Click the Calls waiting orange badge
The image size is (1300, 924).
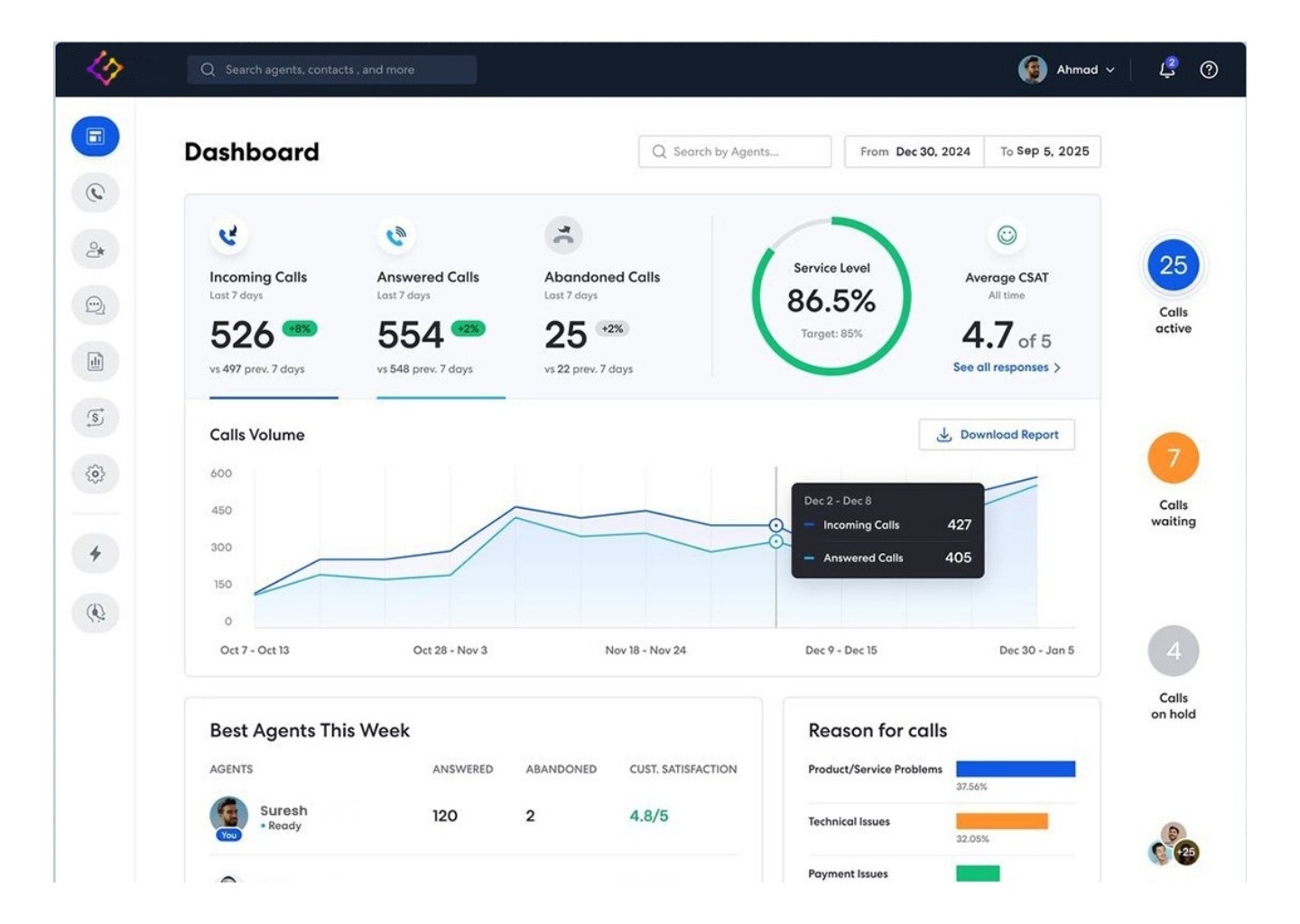[x=1173, y=458]
